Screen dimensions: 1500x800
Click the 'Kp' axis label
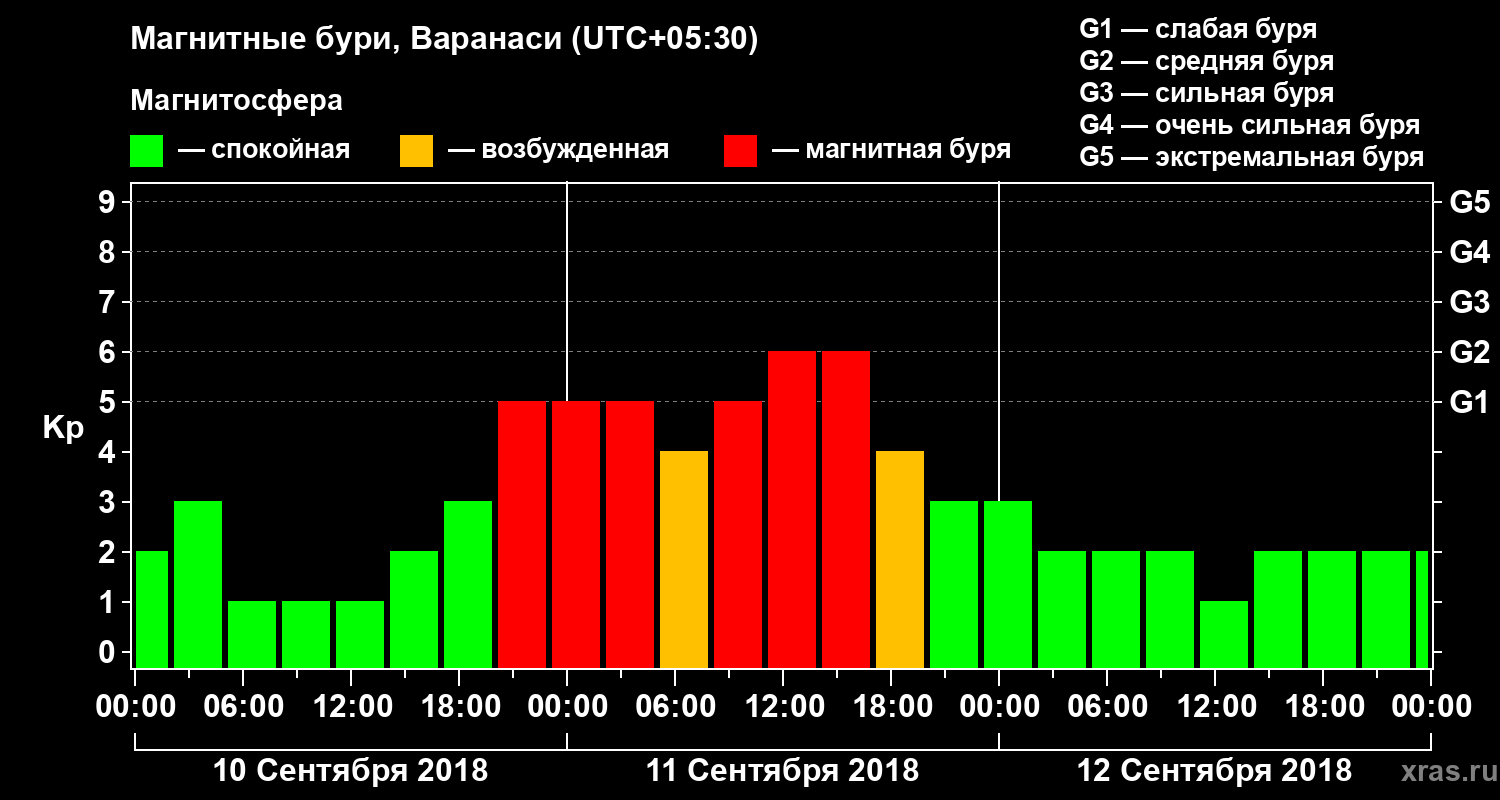[63, 428]
